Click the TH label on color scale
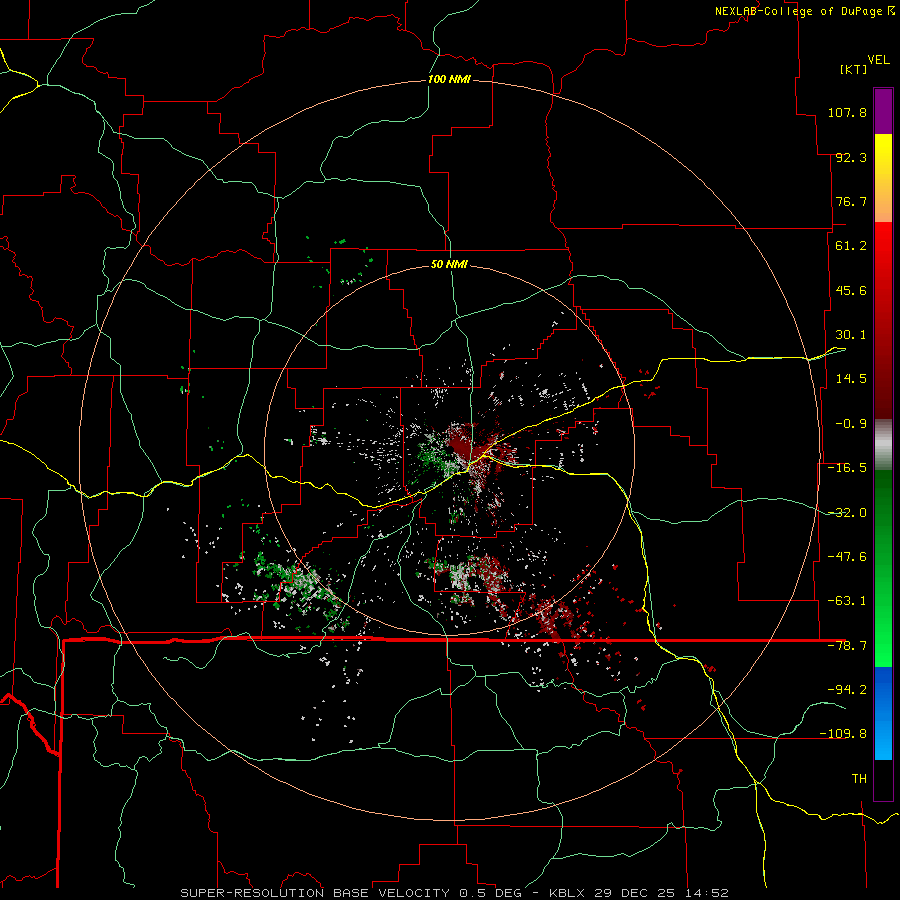900x900 pixels. pyautogui.click(x=859, y=779)
